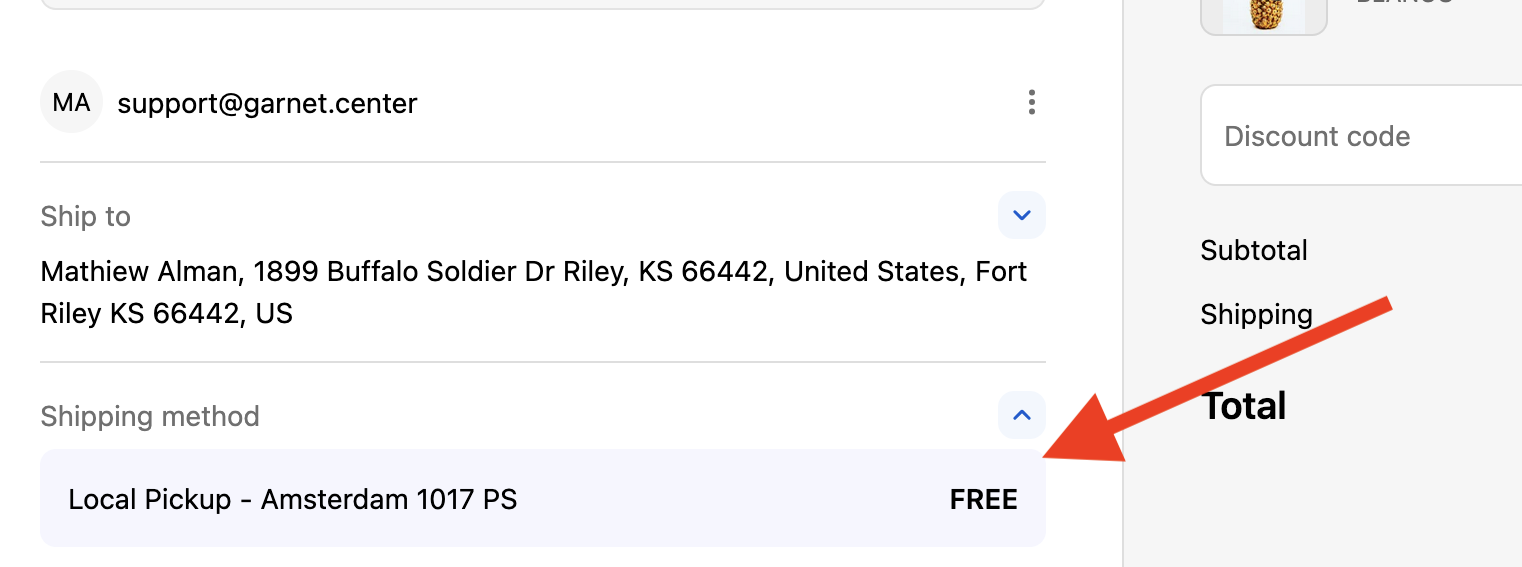Click the FREE price label
Screen dimensions: 1522x567
983,499
